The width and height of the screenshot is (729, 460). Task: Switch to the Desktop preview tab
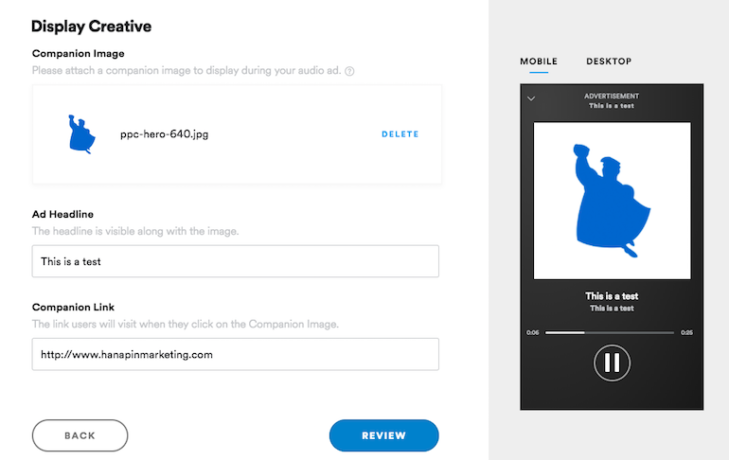609,61
